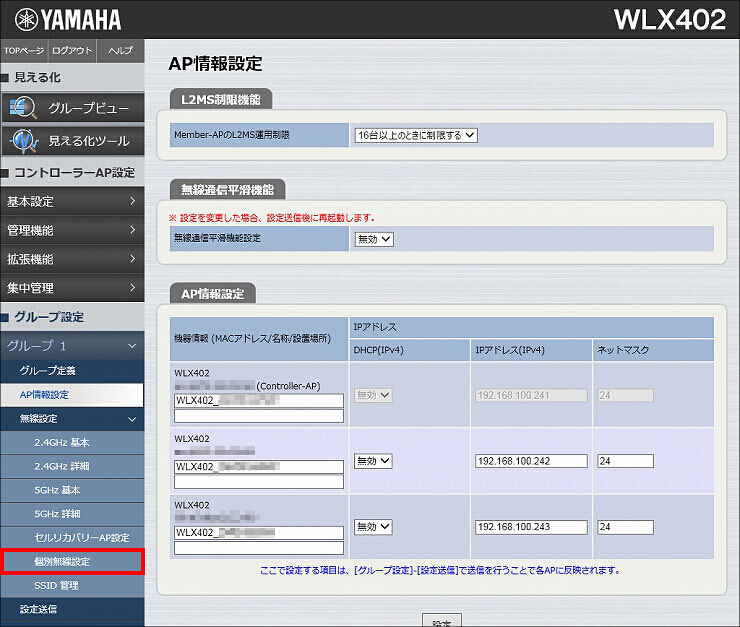This screenshot has width=740, height=627.
Task: Click the 見える化 section heading
Action: point(37,77)
